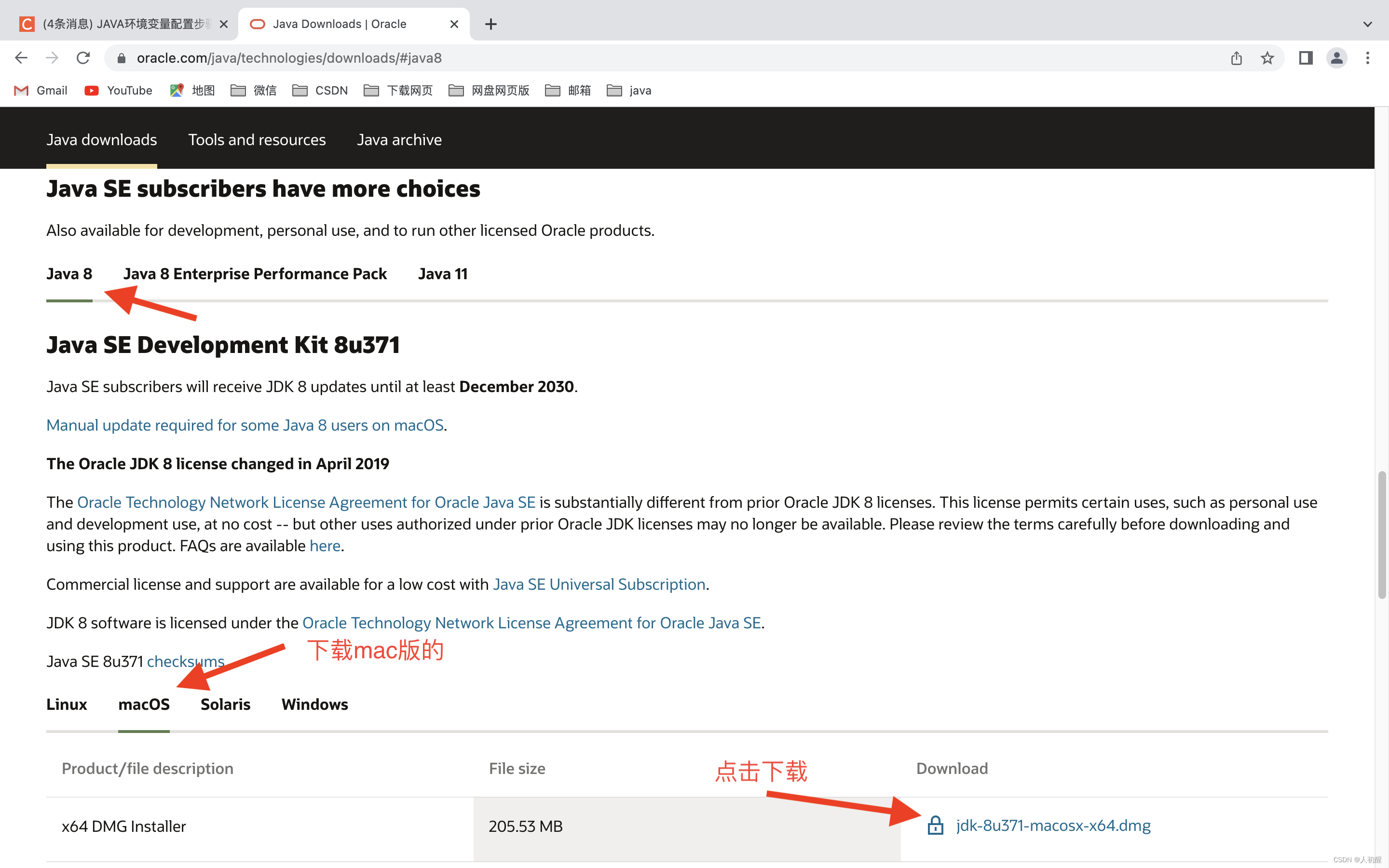This screenshot has height=868, width=1389.
Task: Open the 邮箱 bookmark folder
Action: click(x=568, y=91)
